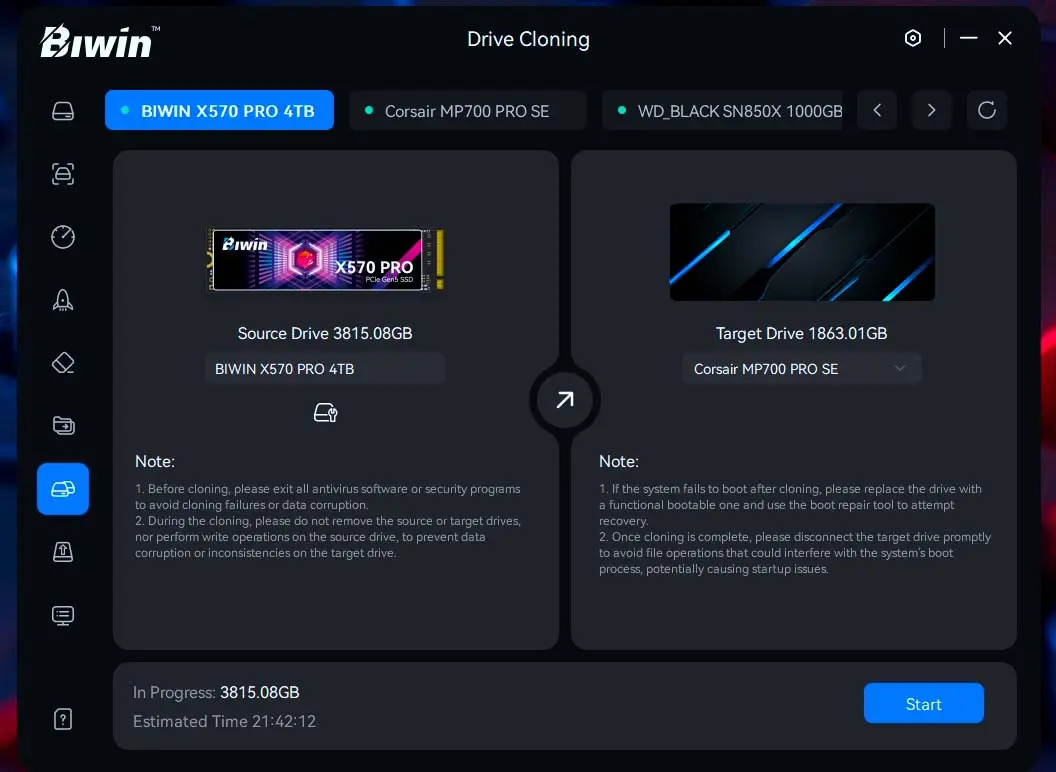This screenshot has width=1056, height=772.
Task: Click the BIWIN X570 PRO source drive field
Action: (x=325, y=368)
